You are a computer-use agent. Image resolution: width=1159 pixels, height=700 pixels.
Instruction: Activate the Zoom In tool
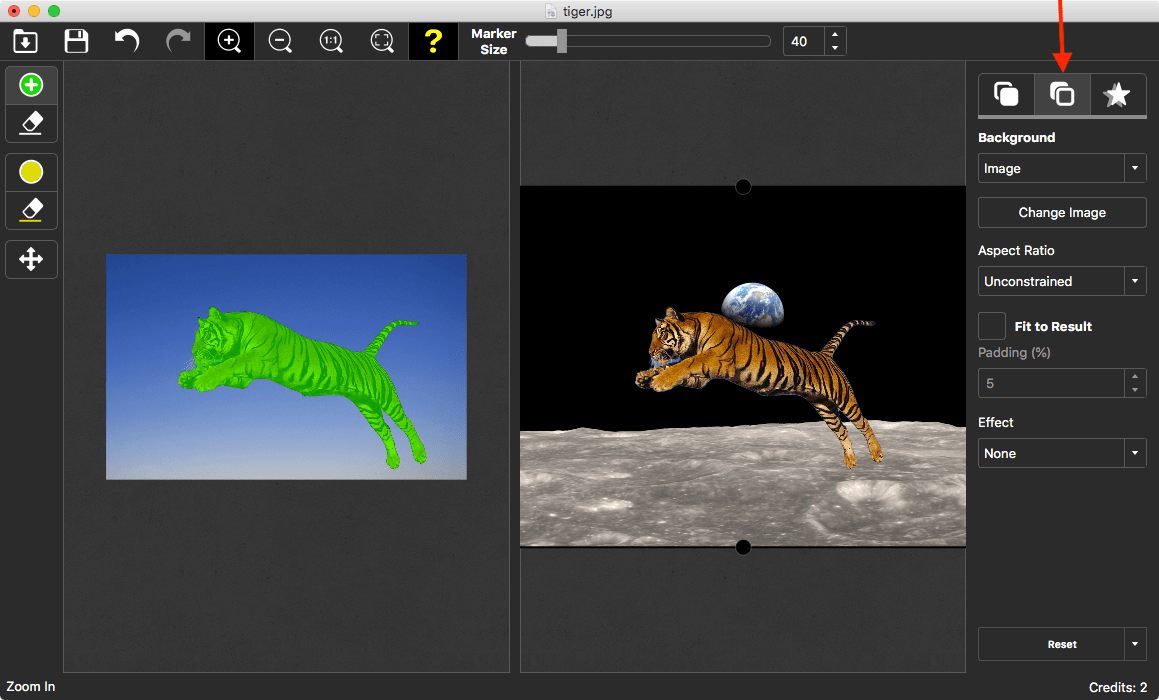click(x=229, y=41)
